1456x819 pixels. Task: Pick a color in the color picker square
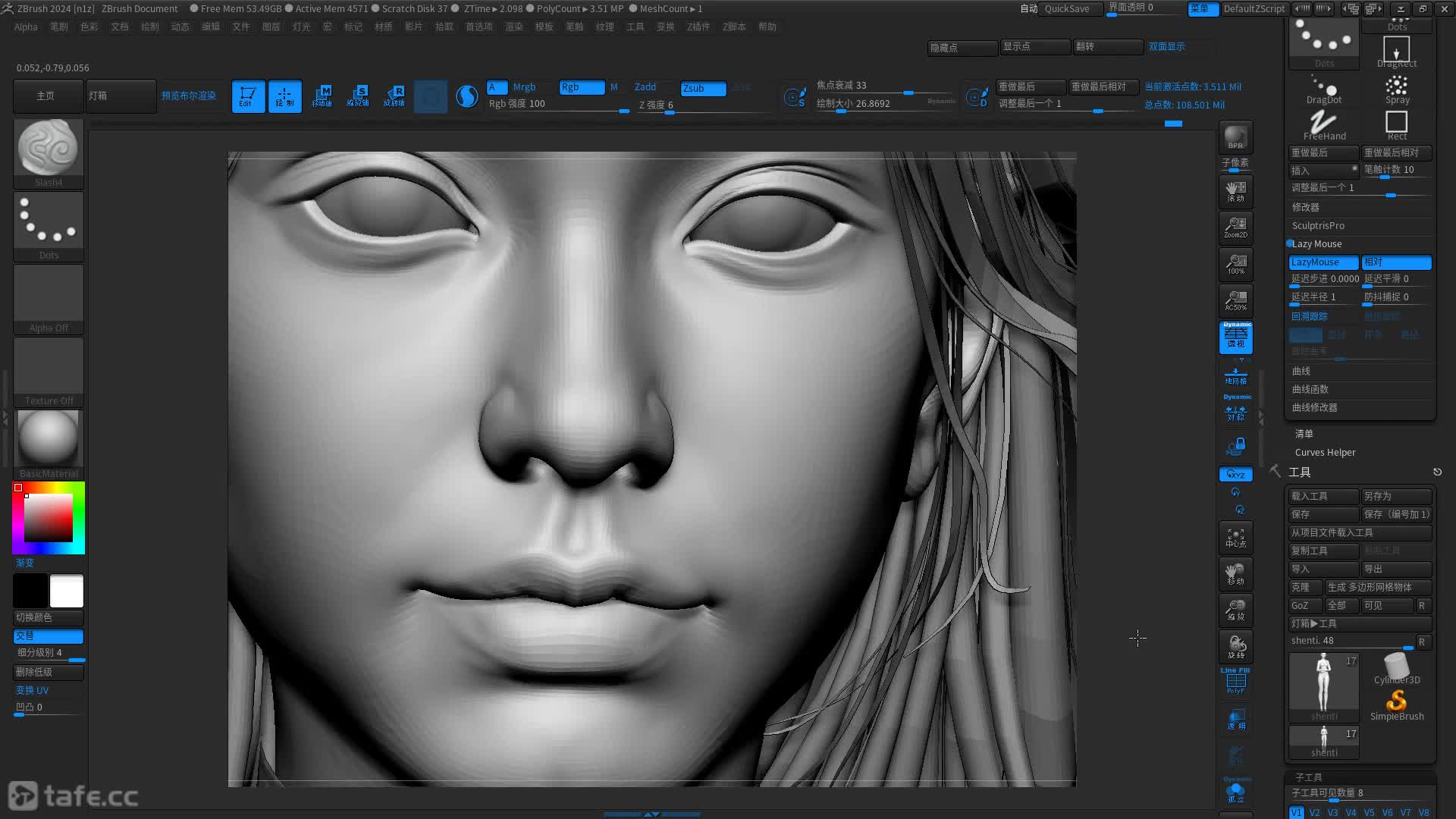pyautogui.click(x=49, y=517)
